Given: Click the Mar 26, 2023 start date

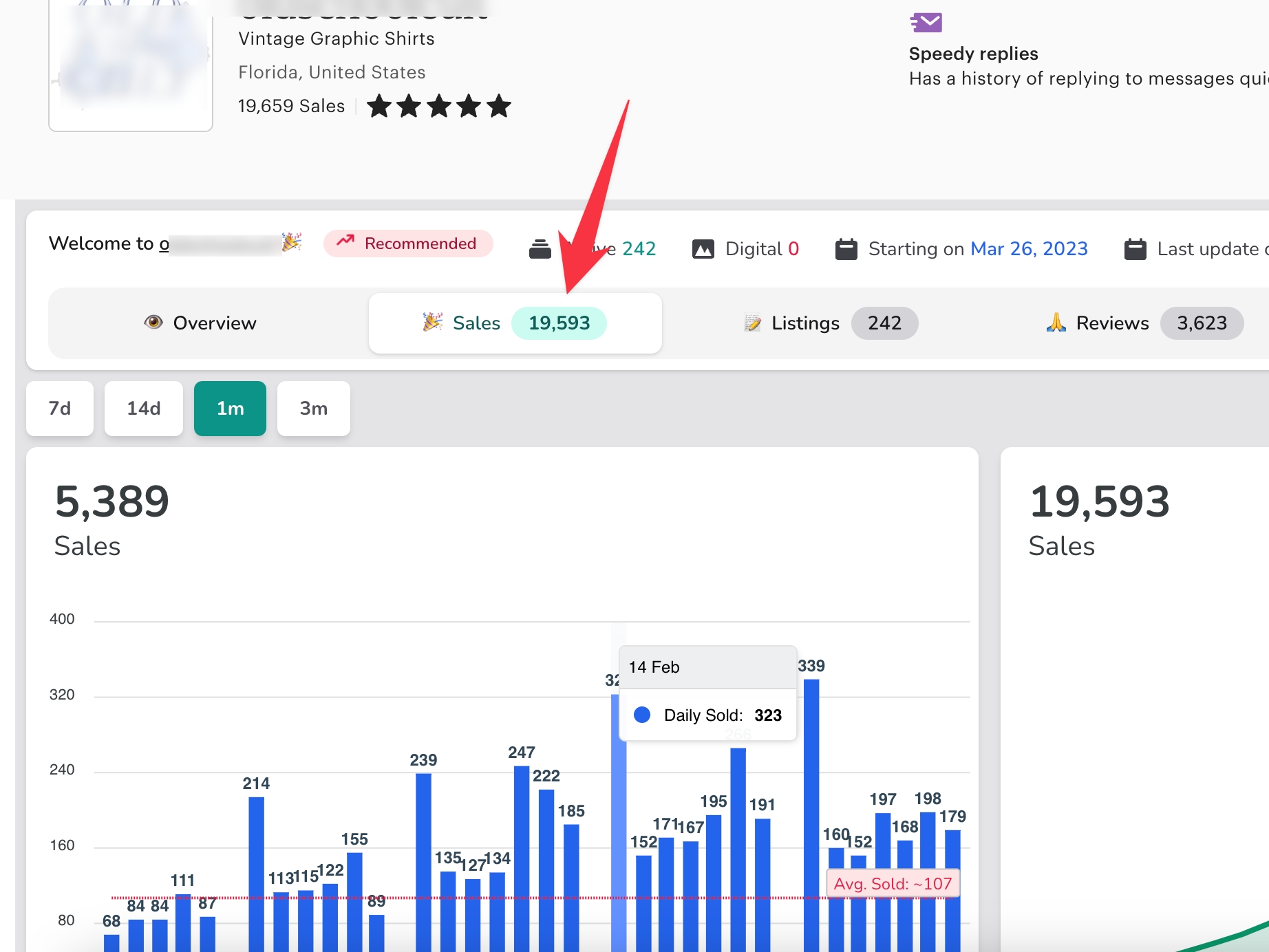Looking at the screenshot, I should point(1029,249).
